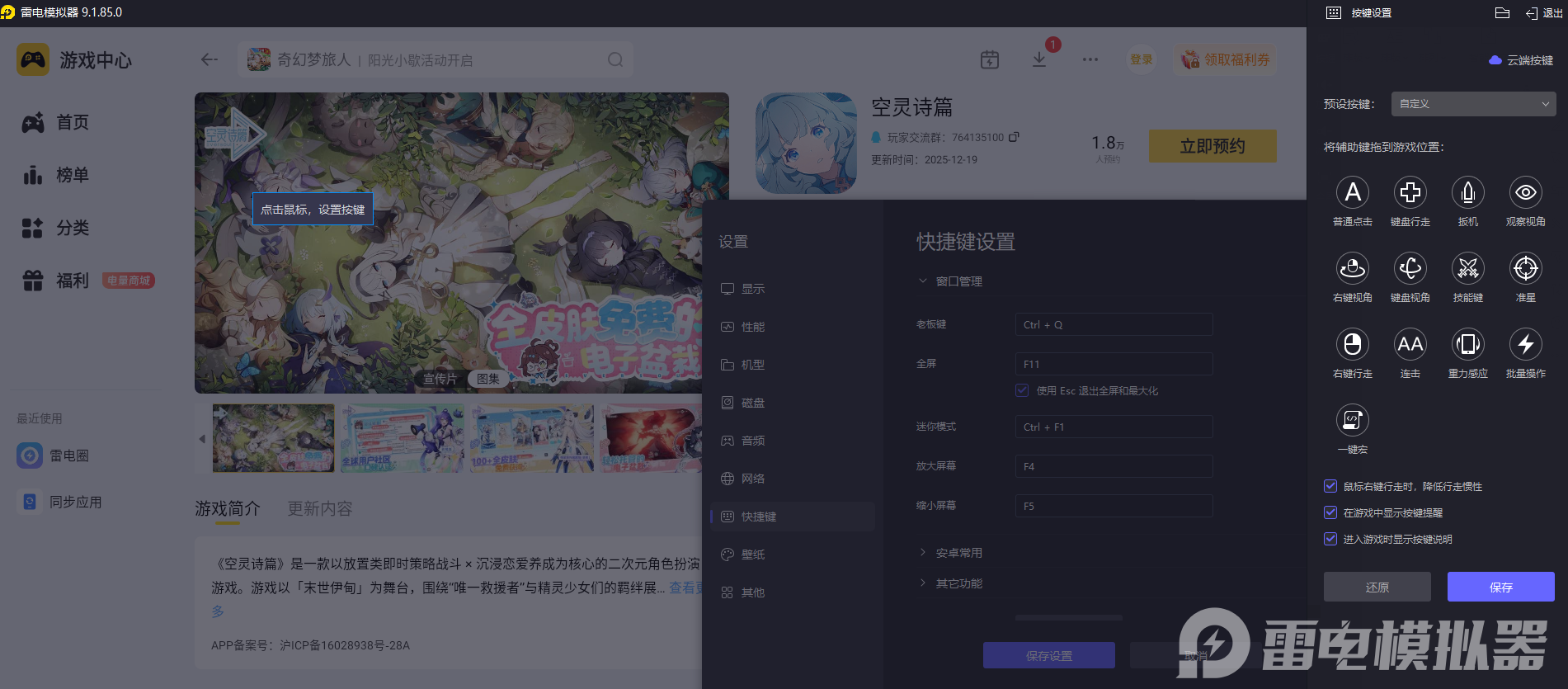
Task: Choose the 准星 crosshair tool
Action: tap(1526, 268)
